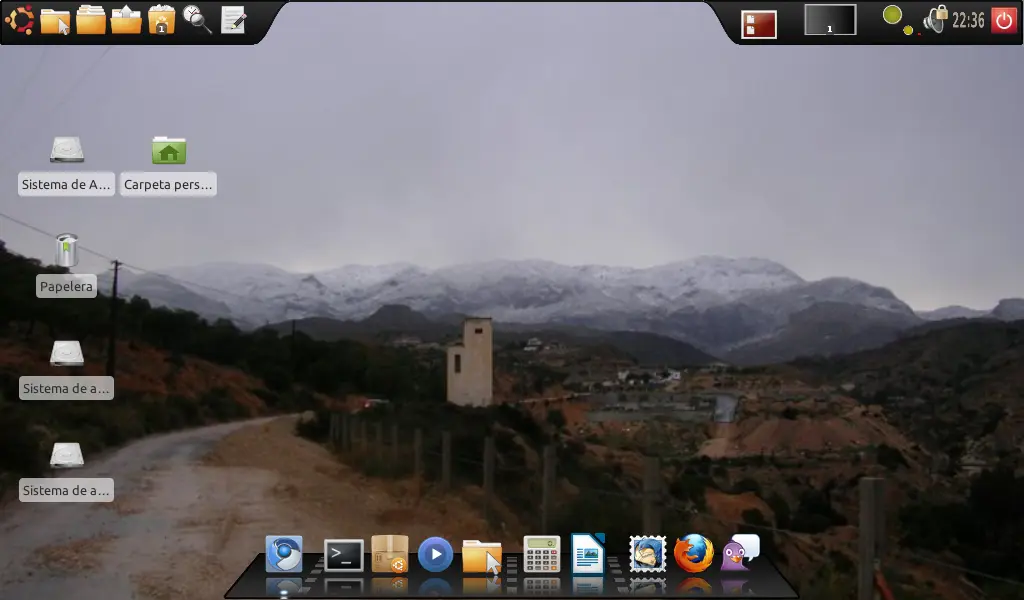This screenshot has height=600, width=1024.
Task: Click the red show-desktop applet
Action: (759, 24)
